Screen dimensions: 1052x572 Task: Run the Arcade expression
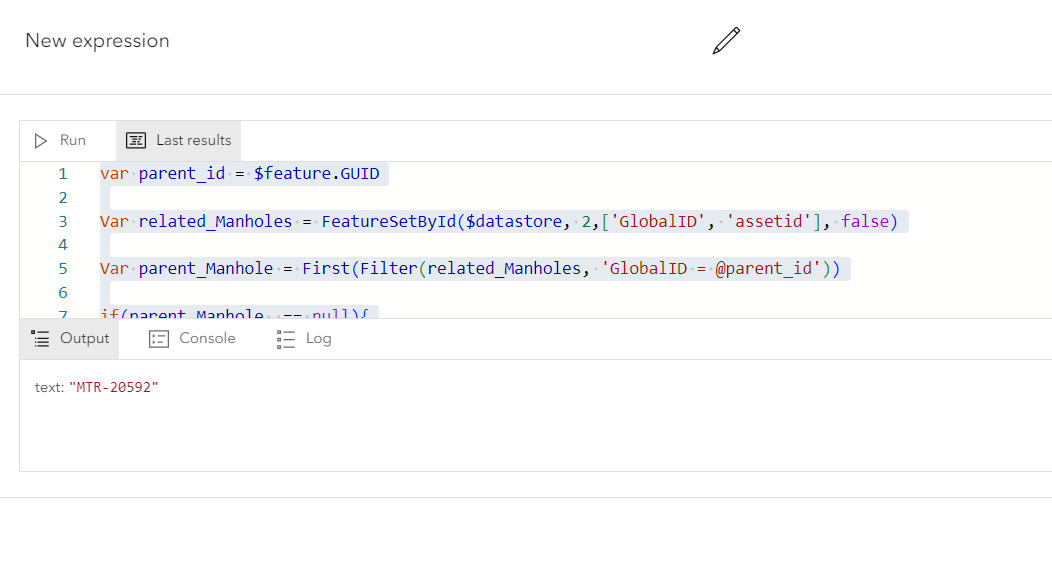click(x=60, y=141)
